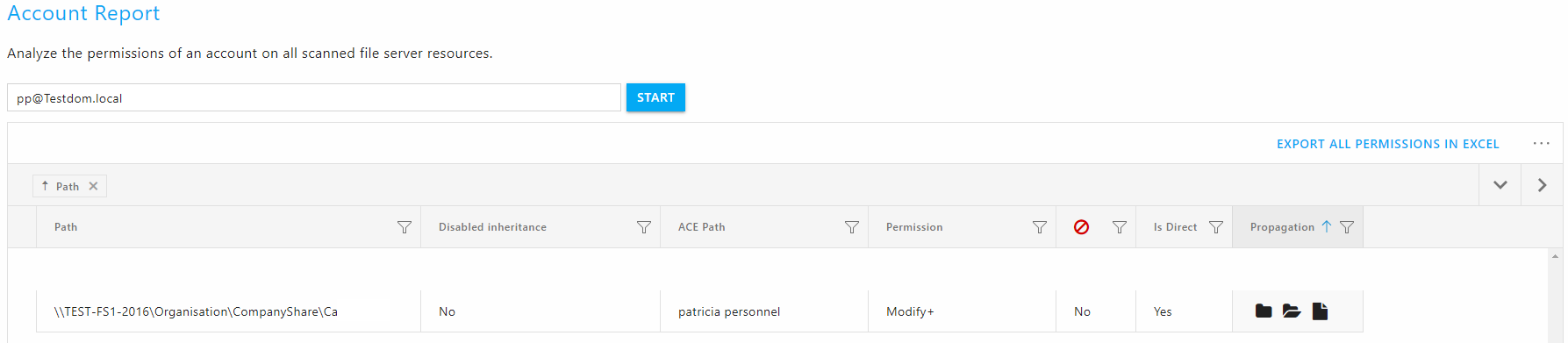Sort by the Permission column header
Screen dimensions: 1568x343
[x=914, y=227]
